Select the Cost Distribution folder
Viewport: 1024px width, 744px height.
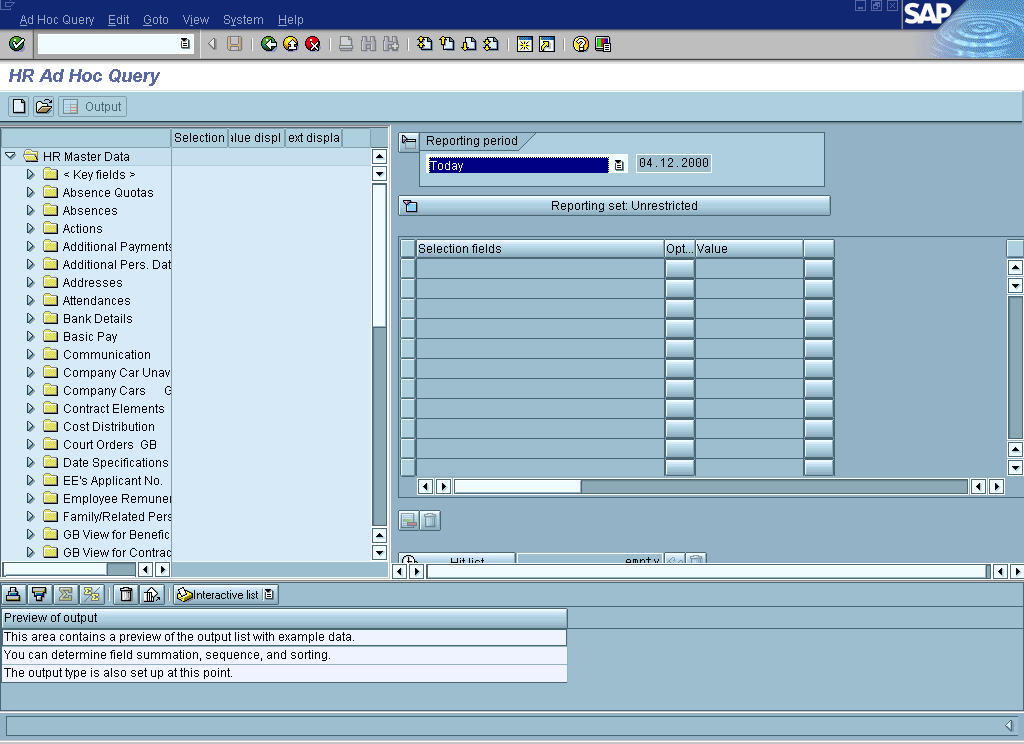109,427
